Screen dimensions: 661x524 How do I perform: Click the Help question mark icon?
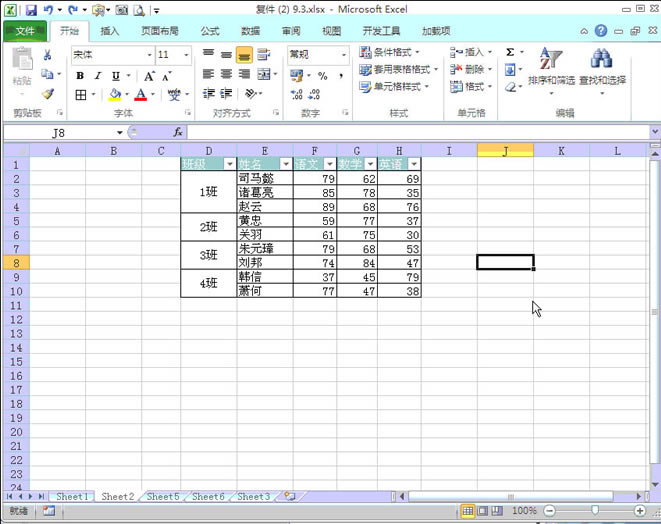601,30
